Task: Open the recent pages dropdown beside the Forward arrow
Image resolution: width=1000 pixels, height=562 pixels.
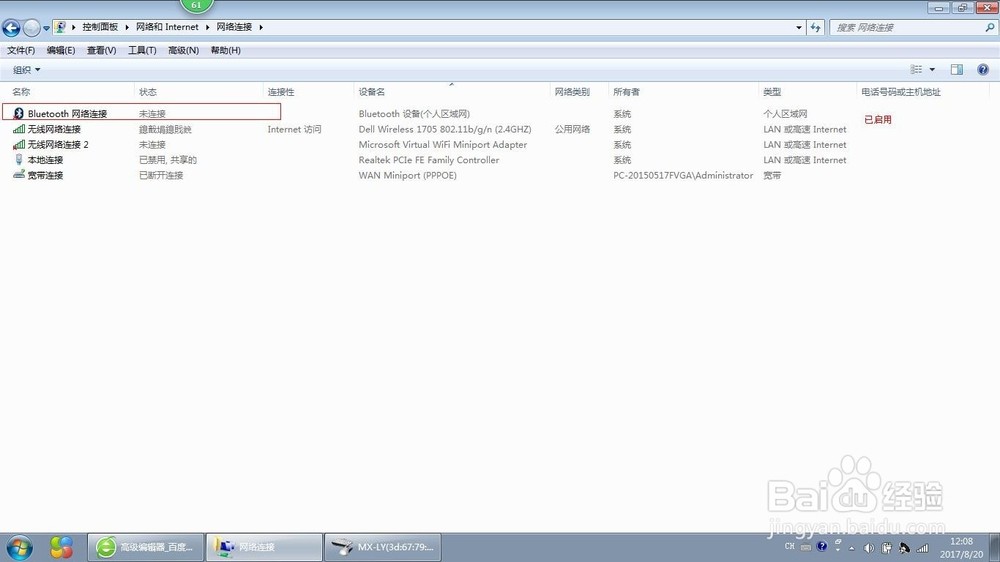Action: point(46,28)
